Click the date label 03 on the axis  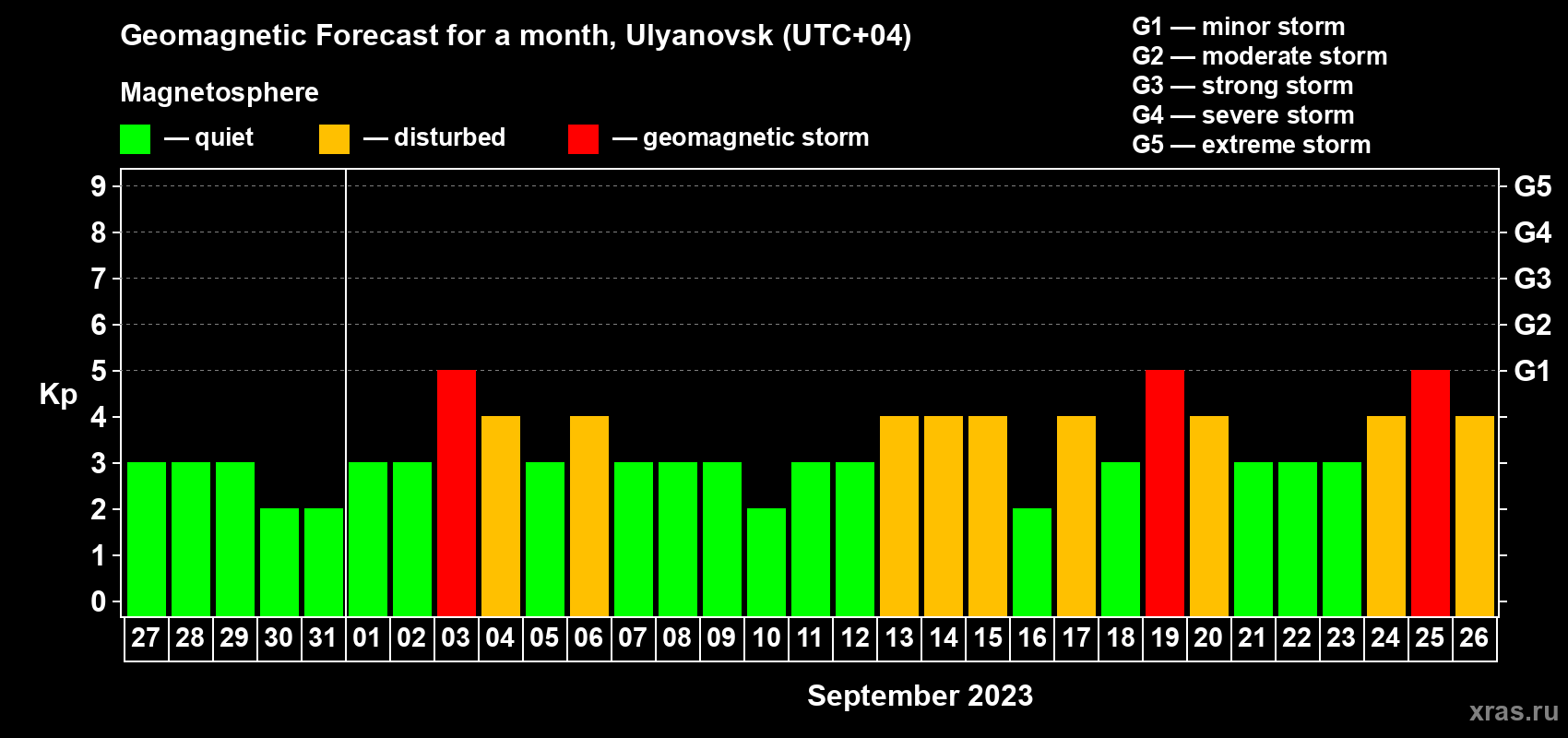456,638
